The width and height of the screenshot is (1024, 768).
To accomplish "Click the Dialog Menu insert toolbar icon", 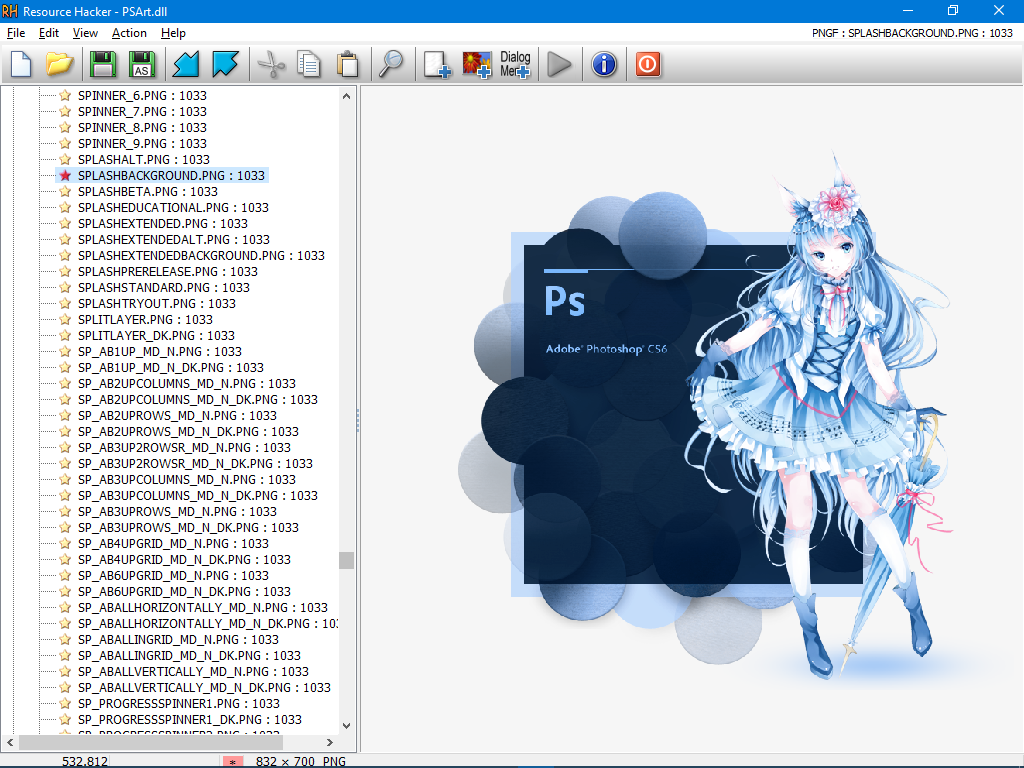I will click(515, 64).
